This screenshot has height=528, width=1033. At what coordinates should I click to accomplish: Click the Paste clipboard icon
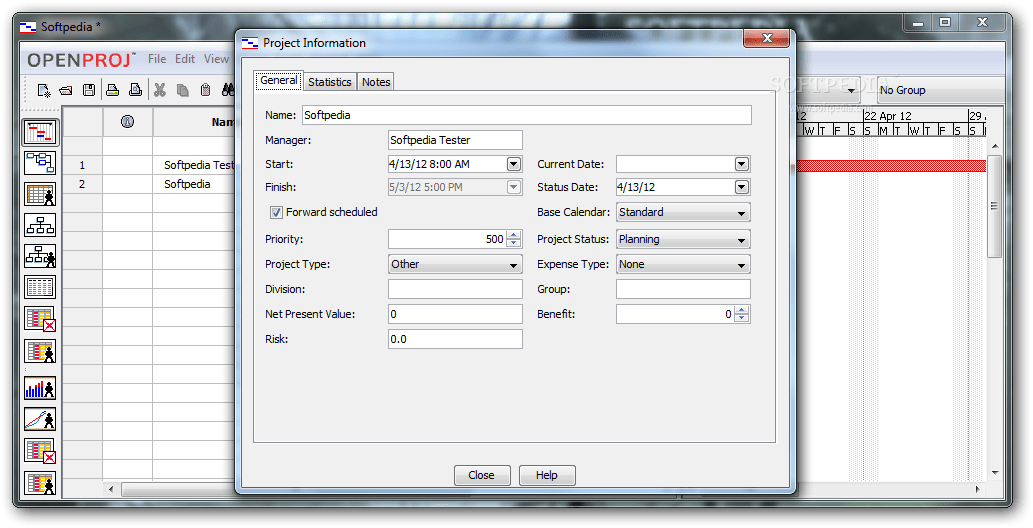(x=206, y=90)
